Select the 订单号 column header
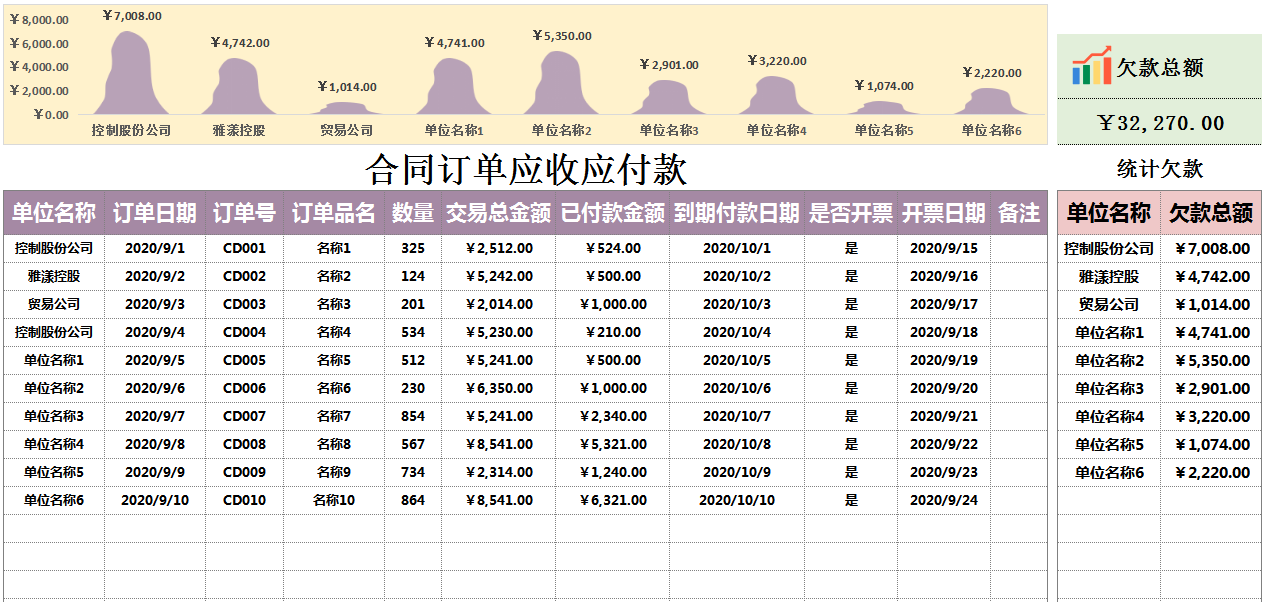Screen dimensions: 1265x602 (245, 210)
